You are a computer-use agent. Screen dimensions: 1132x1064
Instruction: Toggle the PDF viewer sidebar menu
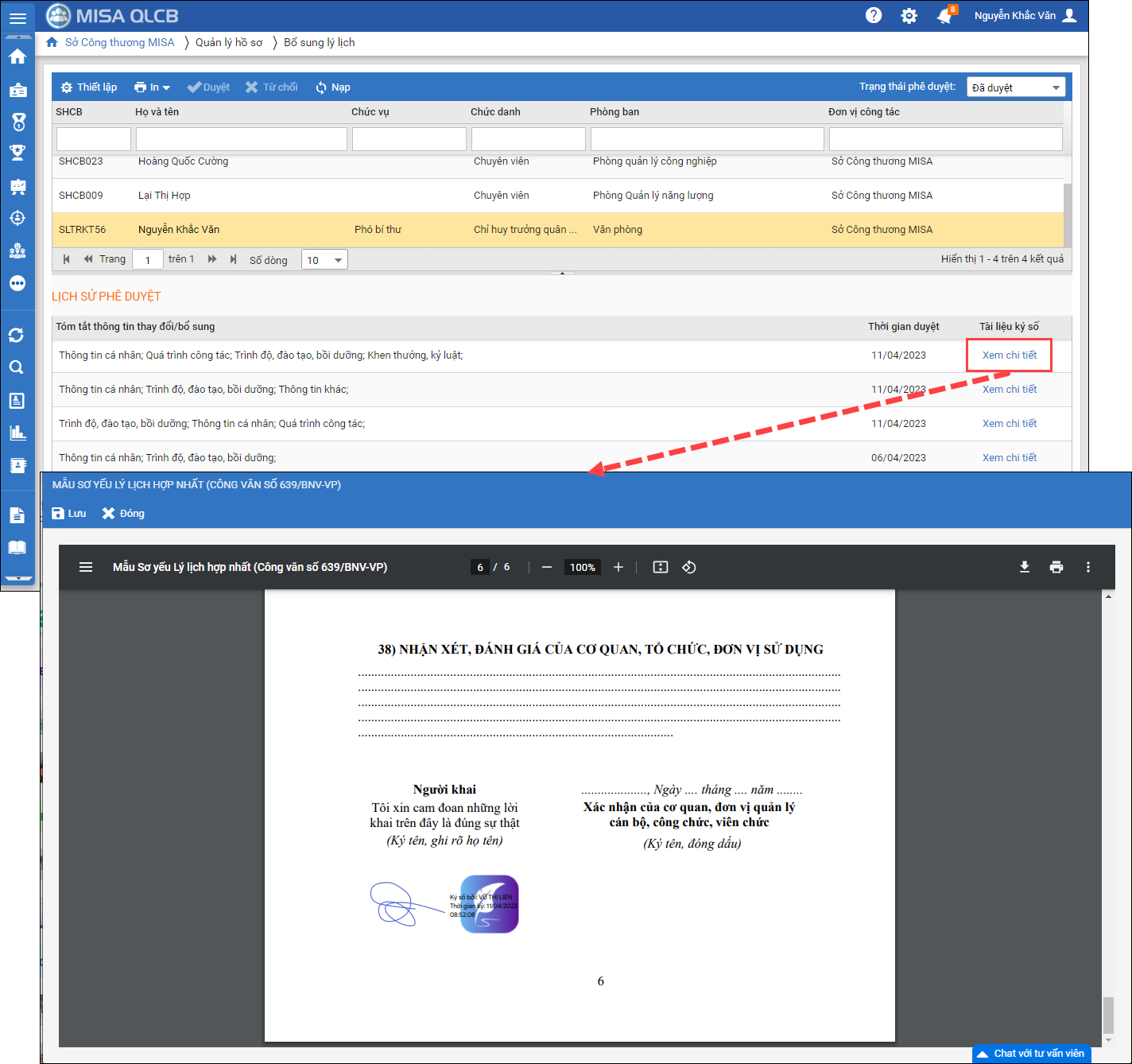pyautogui.click(x=86, y=567)
